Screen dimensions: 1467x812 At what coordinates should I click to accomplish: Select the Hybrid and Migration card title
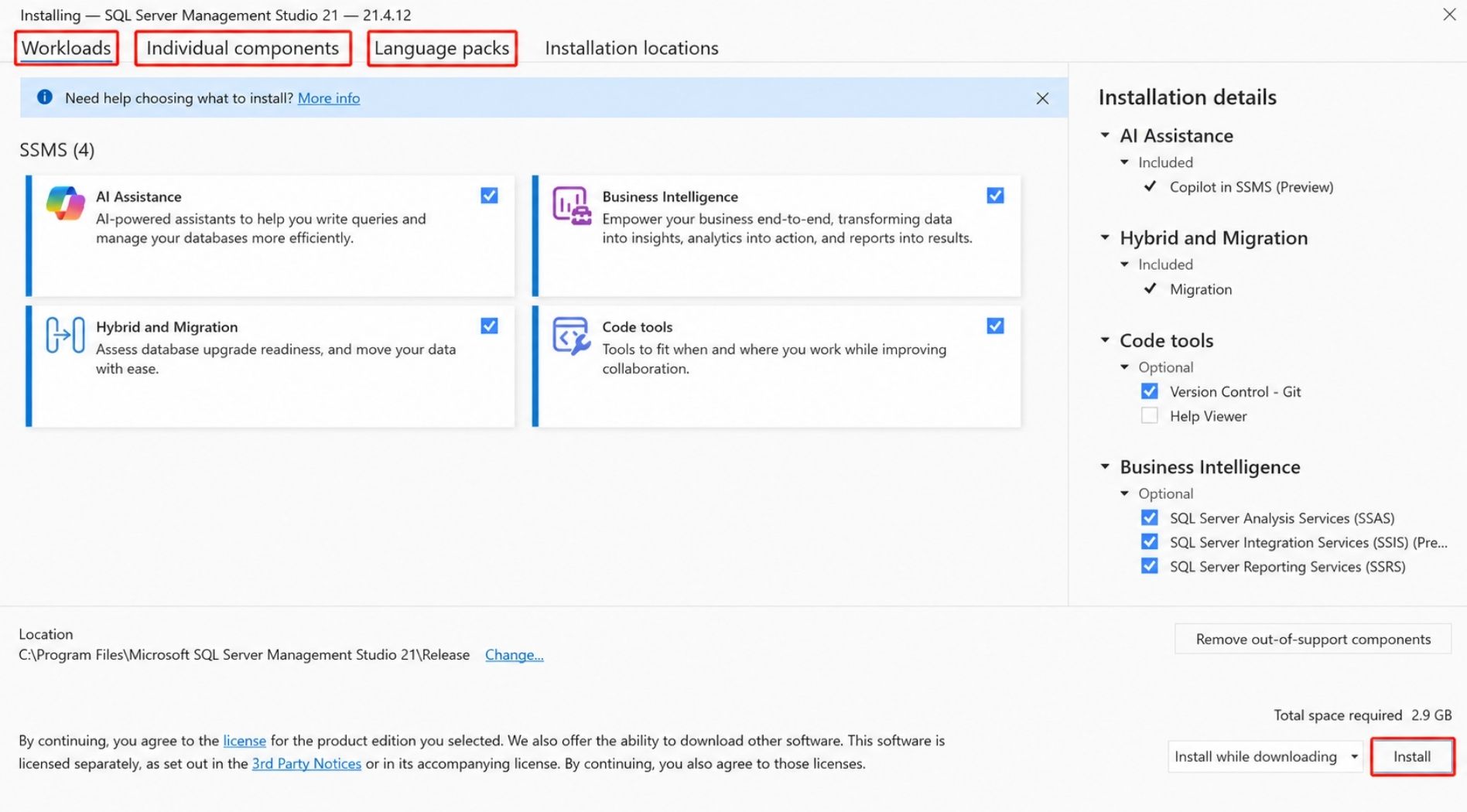(x=167, y=327)
